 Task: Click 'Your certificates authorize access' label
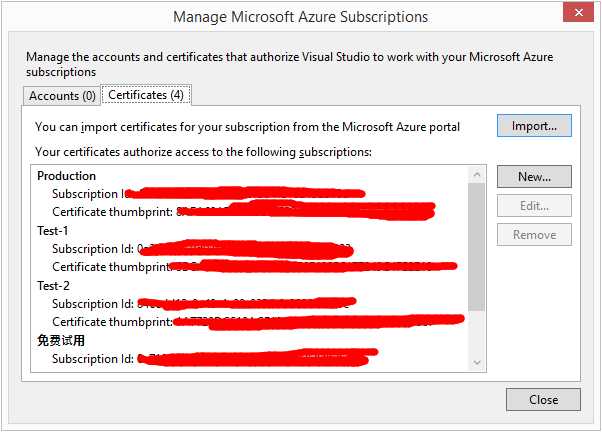click(203, 152)
